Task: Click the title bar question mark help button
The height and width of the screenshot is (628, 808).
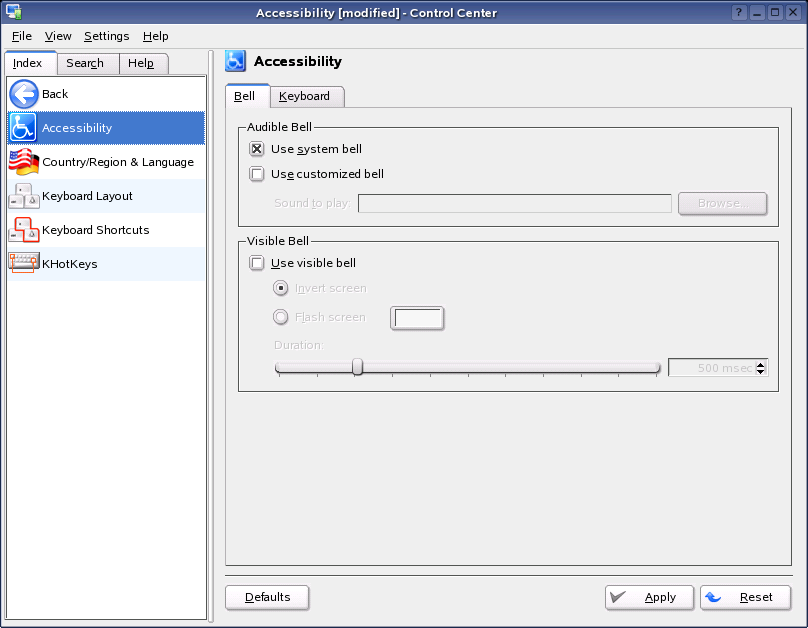Action: tap(739, 12)
